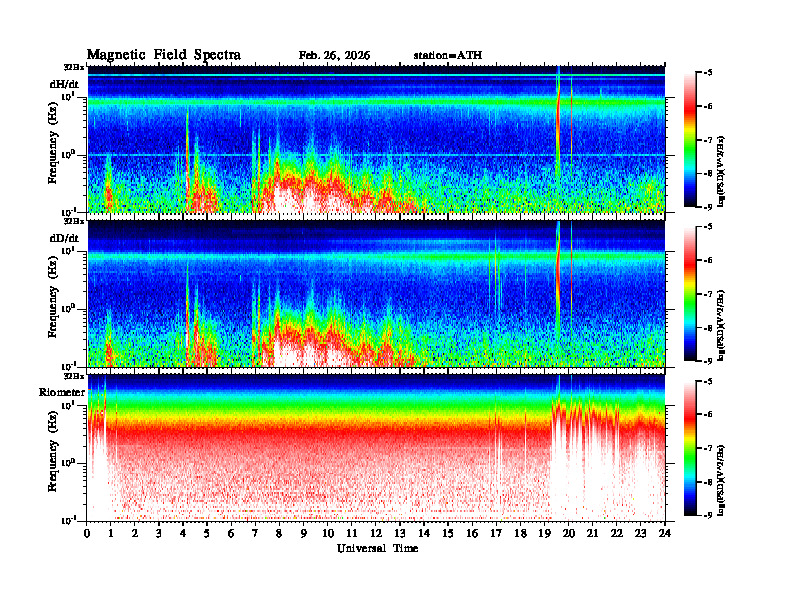Click hour "12" on the Universal Time axis
Image resolution: width=792 pixels, height=612 pixels.
coord(376,534)
